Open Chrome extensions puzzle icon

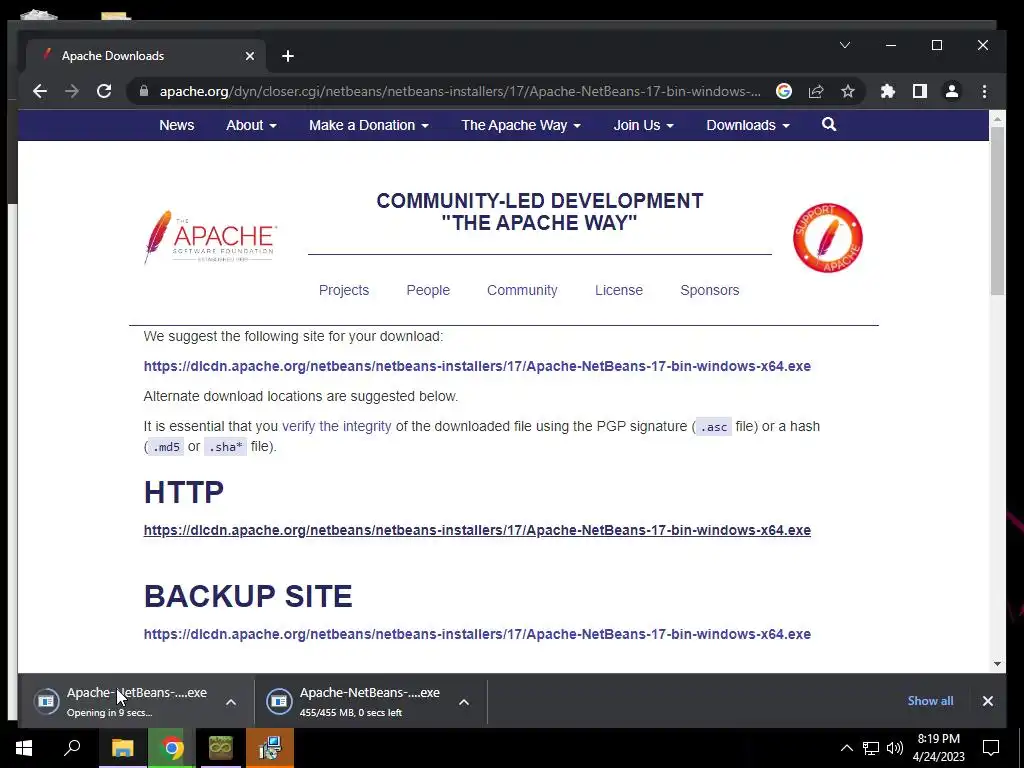pyautogui.click(x=888, y=91)
